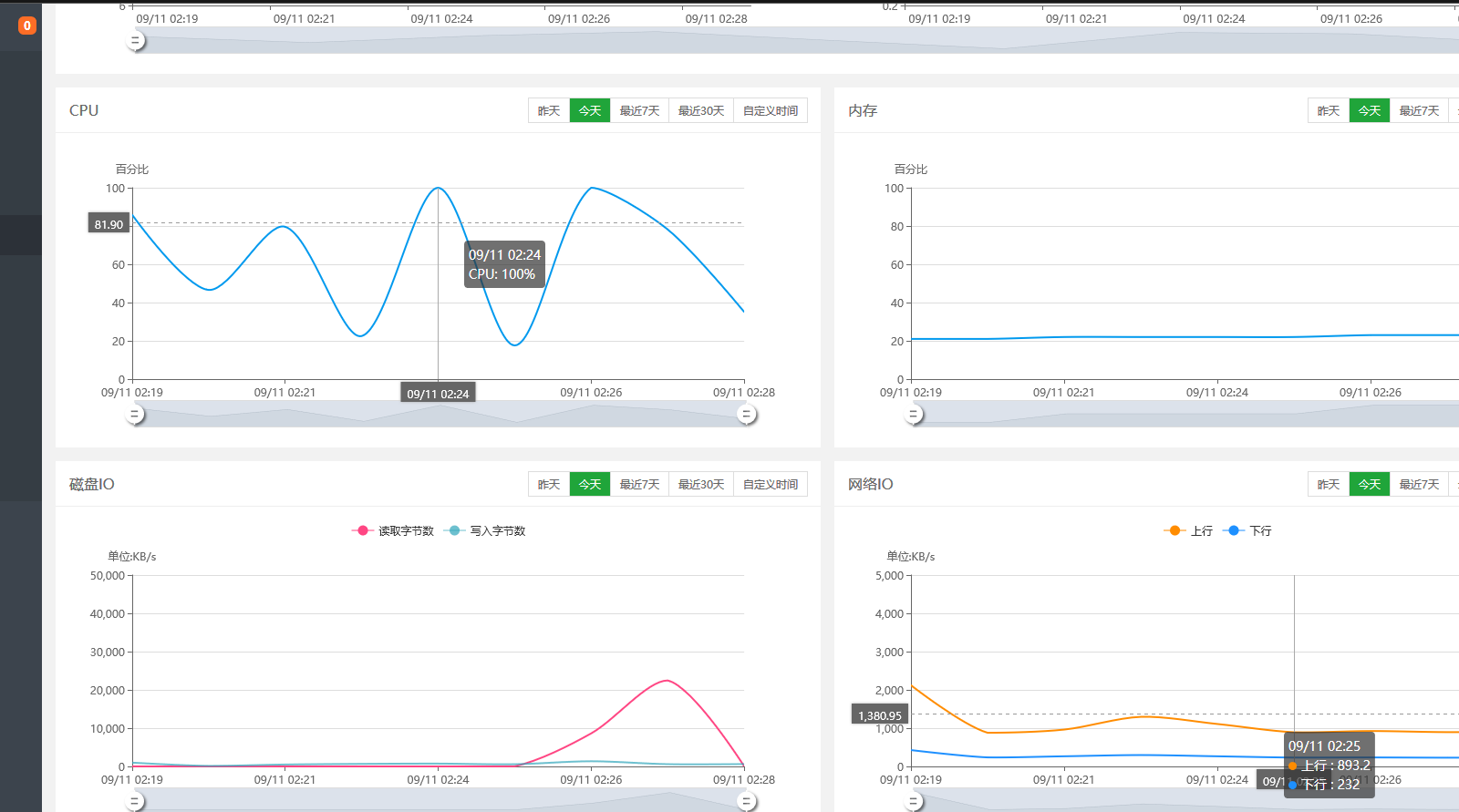Viewport: 1459px width, 812px height.
Task: Select 今天 tab in 磁盘IO panel
Action: 590,484
